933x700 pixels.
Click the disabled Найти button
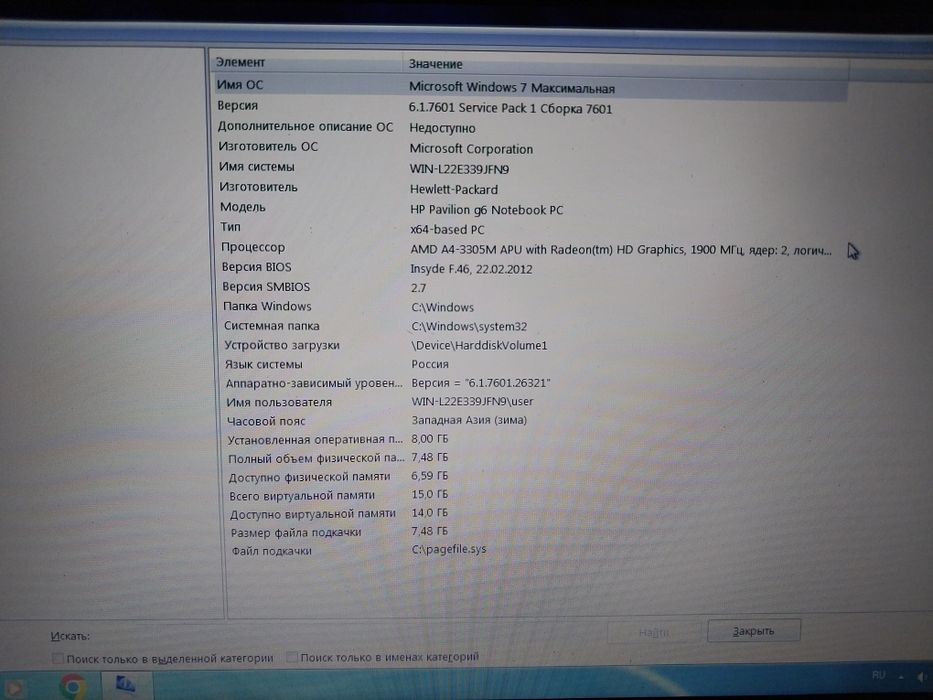[654, 632]
